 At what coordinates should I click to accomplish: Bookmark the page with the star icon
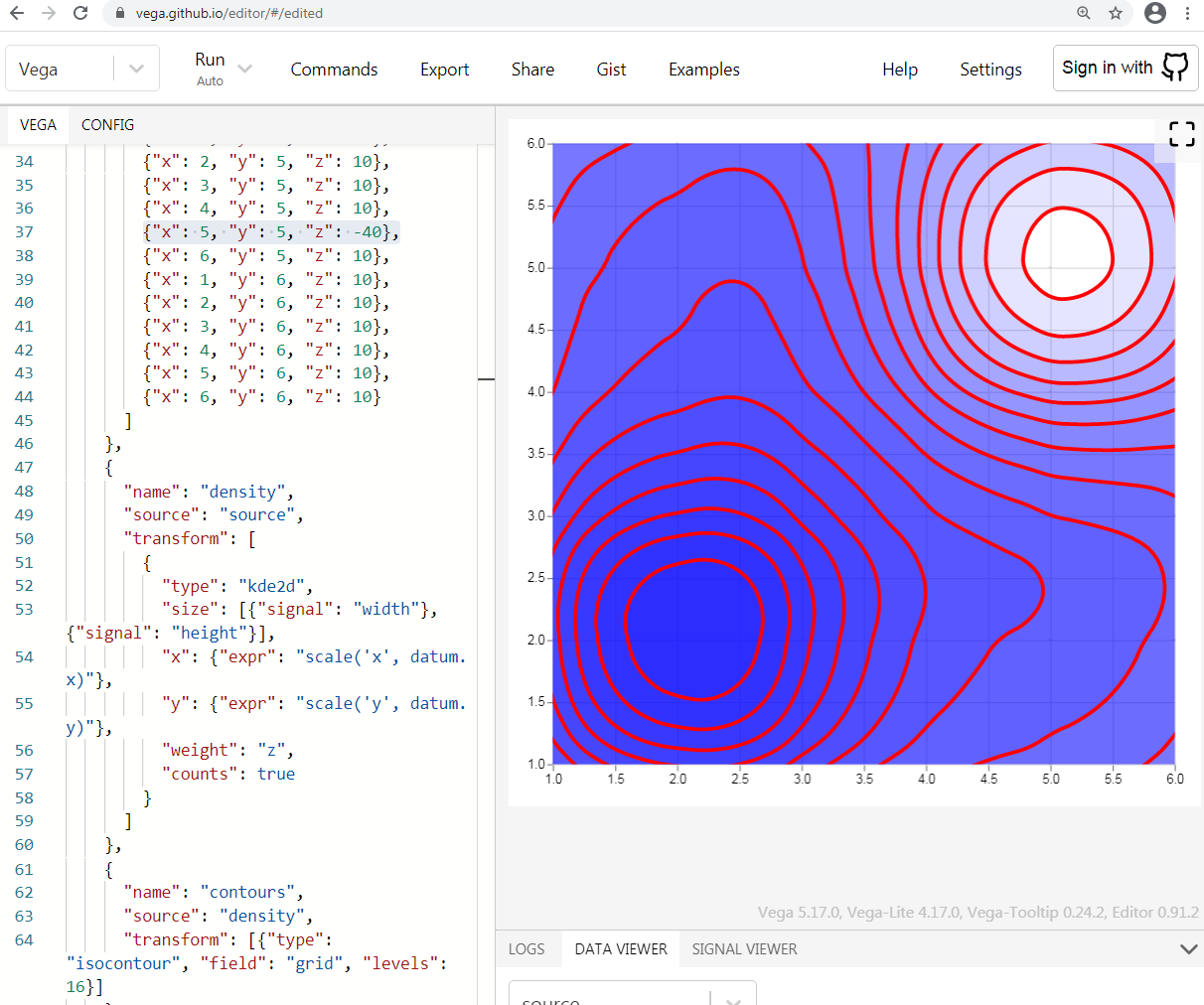point(1116,13)
